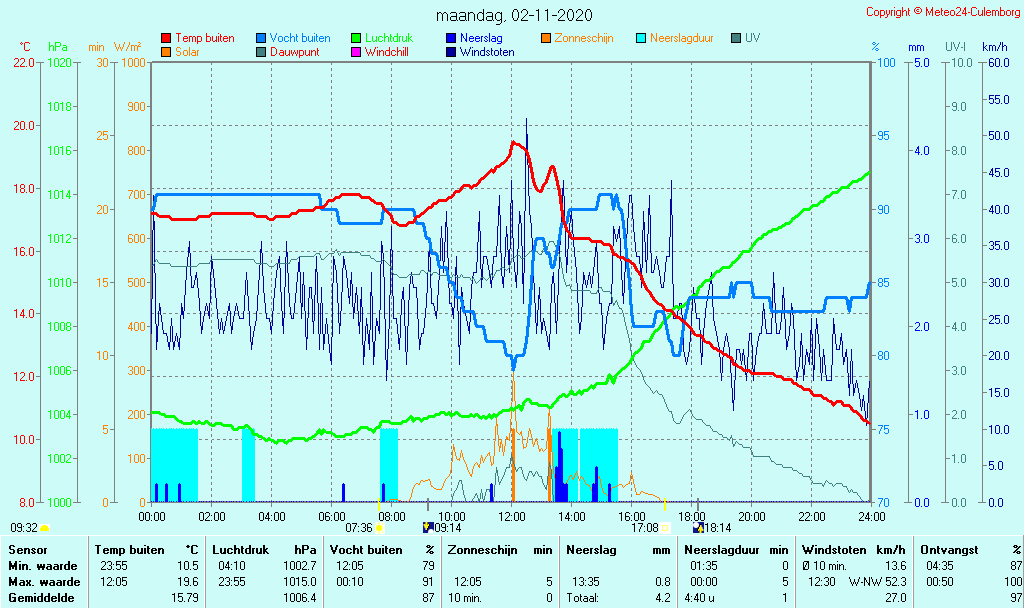This screenshot has width=1026, height=608.
Task: Click the moonrise icon beside 18:14
Action: click(698, 527)
